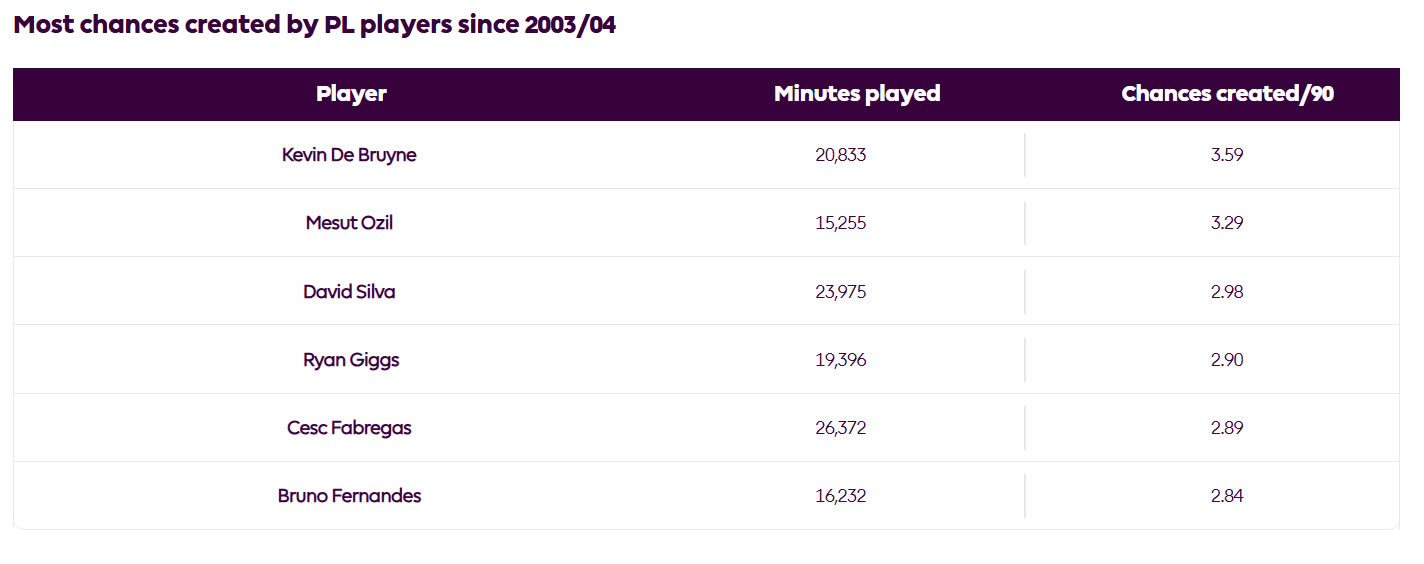
Task: Click the 'Most chances created' table title
Action: pos(314,26)
